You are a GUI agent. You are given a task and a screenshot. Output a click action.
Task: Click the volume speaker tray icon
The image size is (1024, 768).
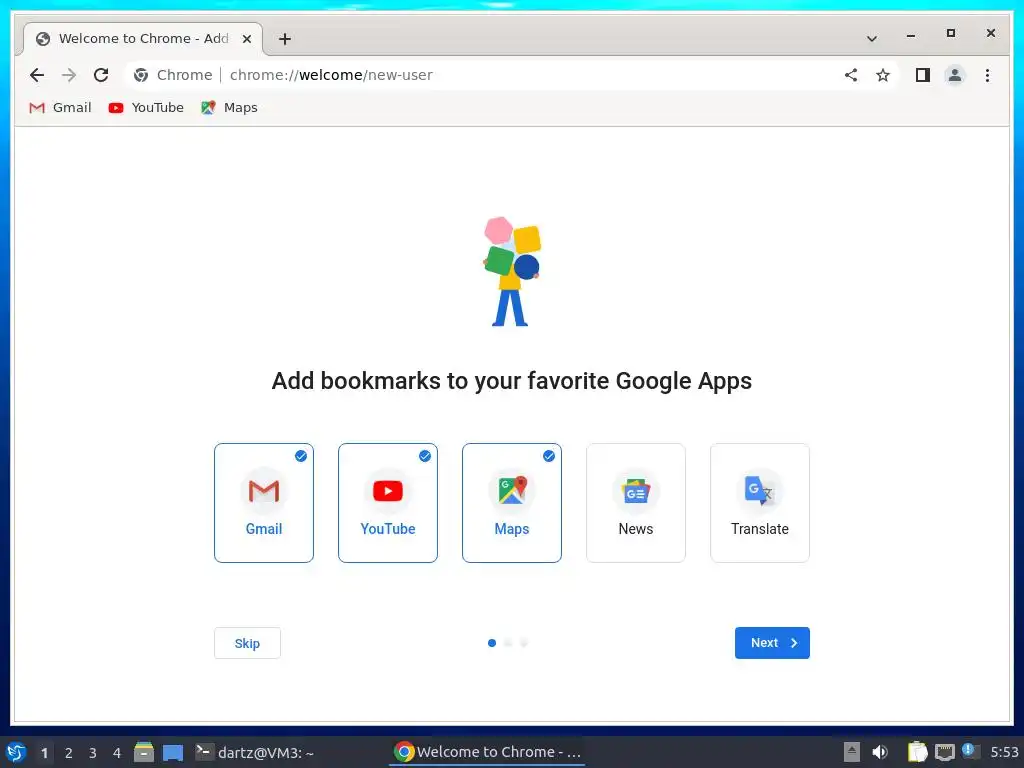pos(880,752)
